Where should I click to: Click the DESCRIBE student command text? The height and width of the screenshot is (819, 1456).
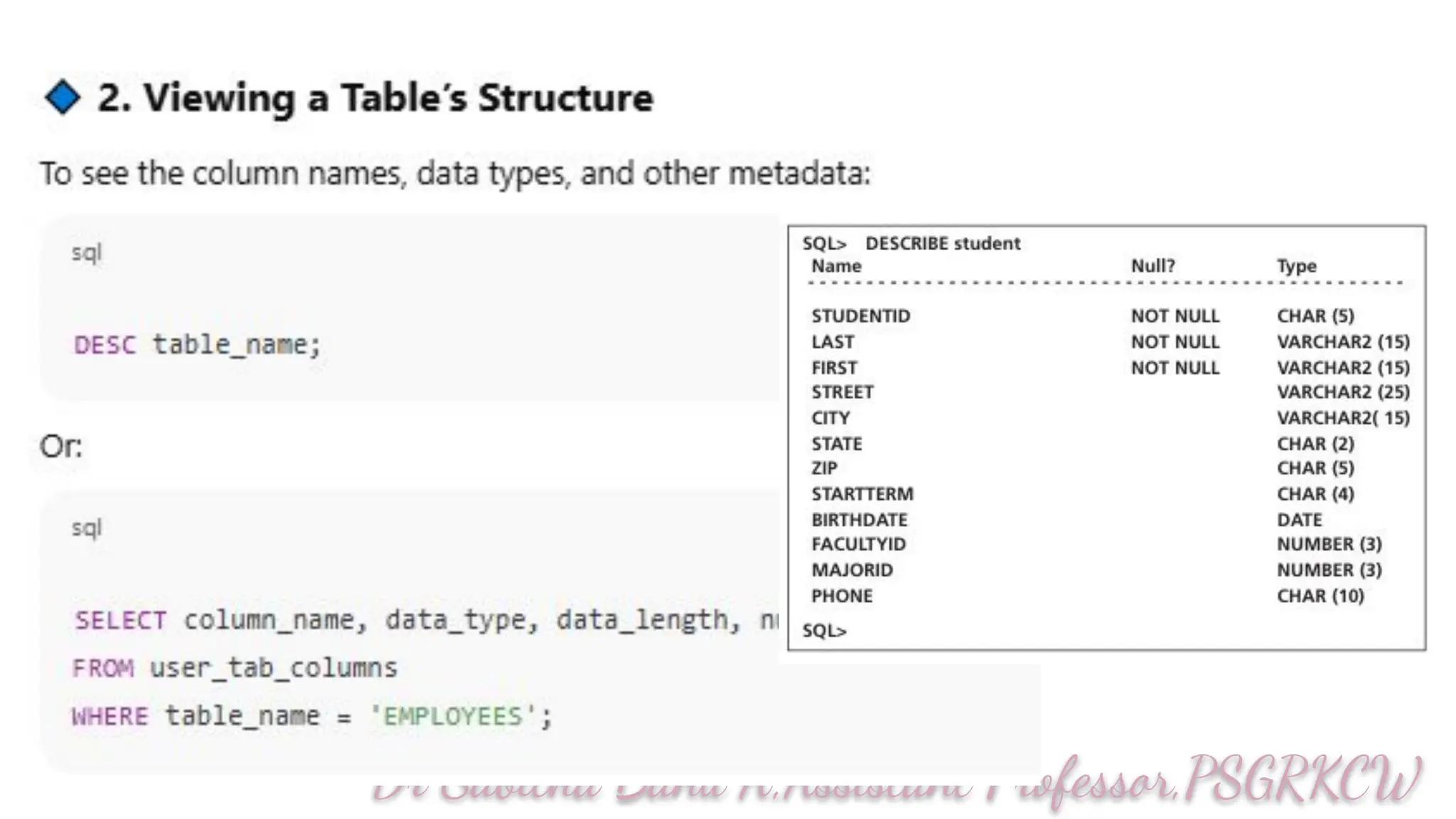point(942,243)
